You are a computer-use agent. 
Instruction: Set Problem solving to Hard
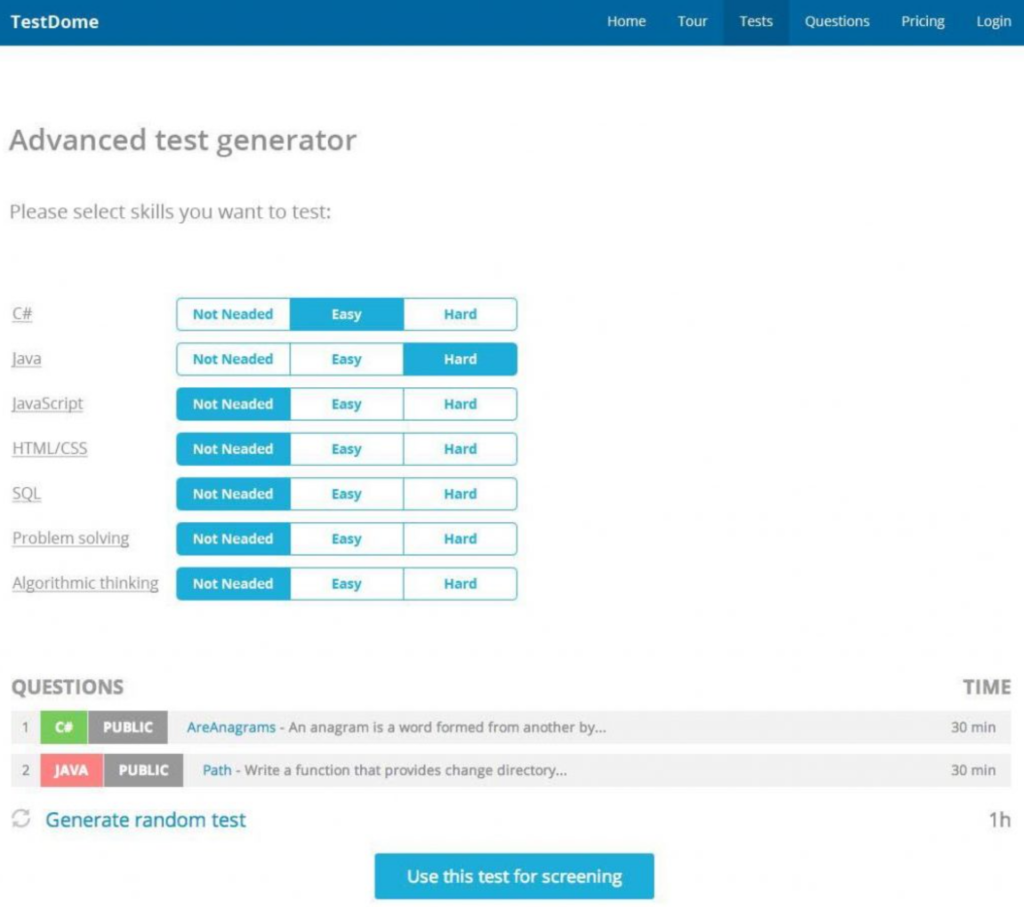(460, 539)
